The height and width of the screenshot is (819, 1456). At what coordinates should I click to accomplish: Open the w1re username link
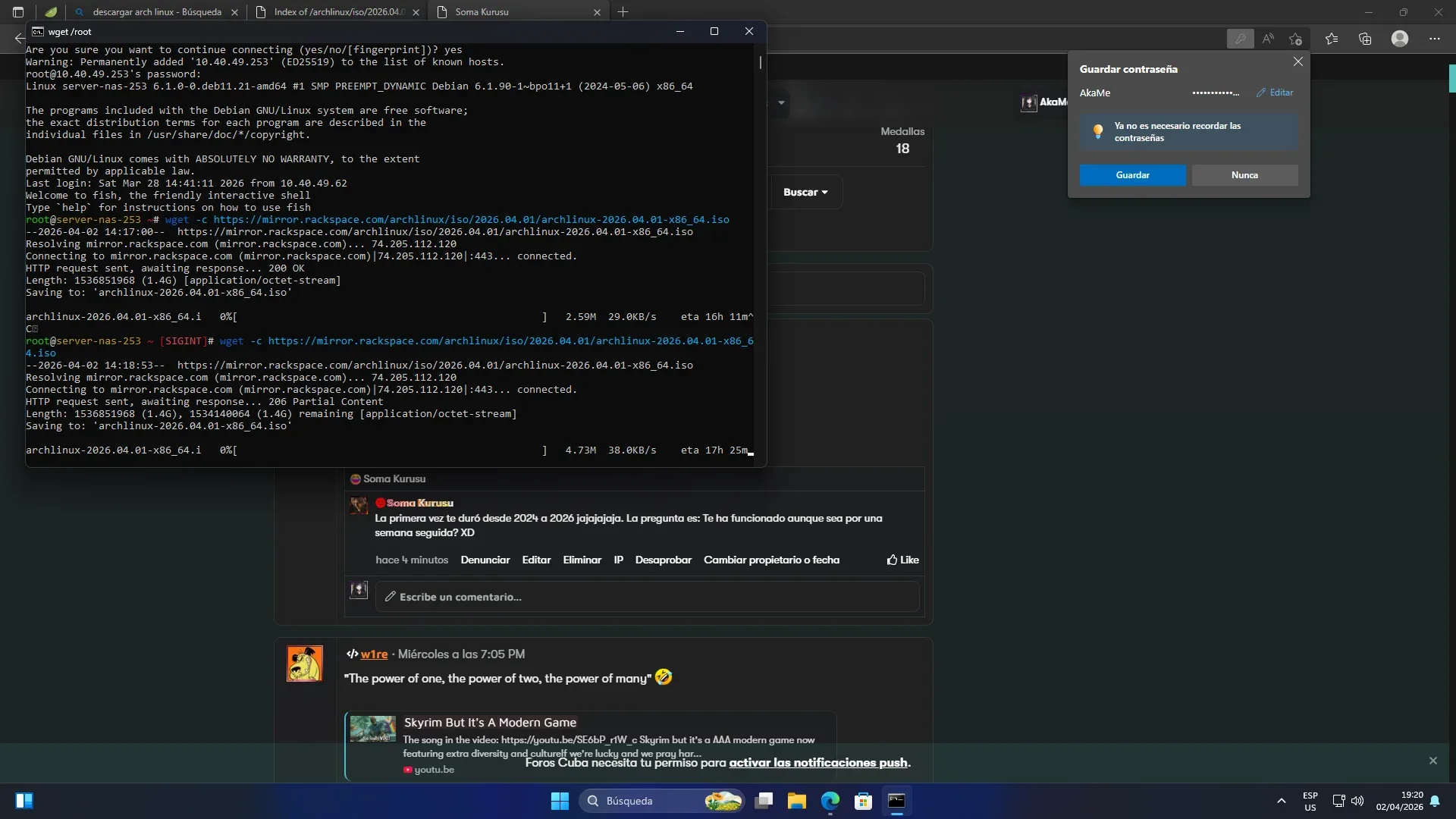pos(374,654)
